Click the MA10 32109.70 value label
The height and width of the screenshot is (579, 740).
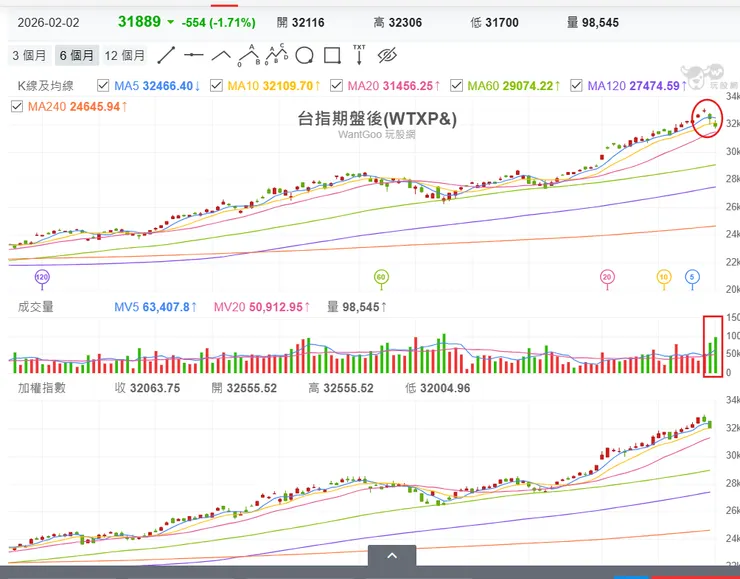pyautogui.click(x=274, y=86)
